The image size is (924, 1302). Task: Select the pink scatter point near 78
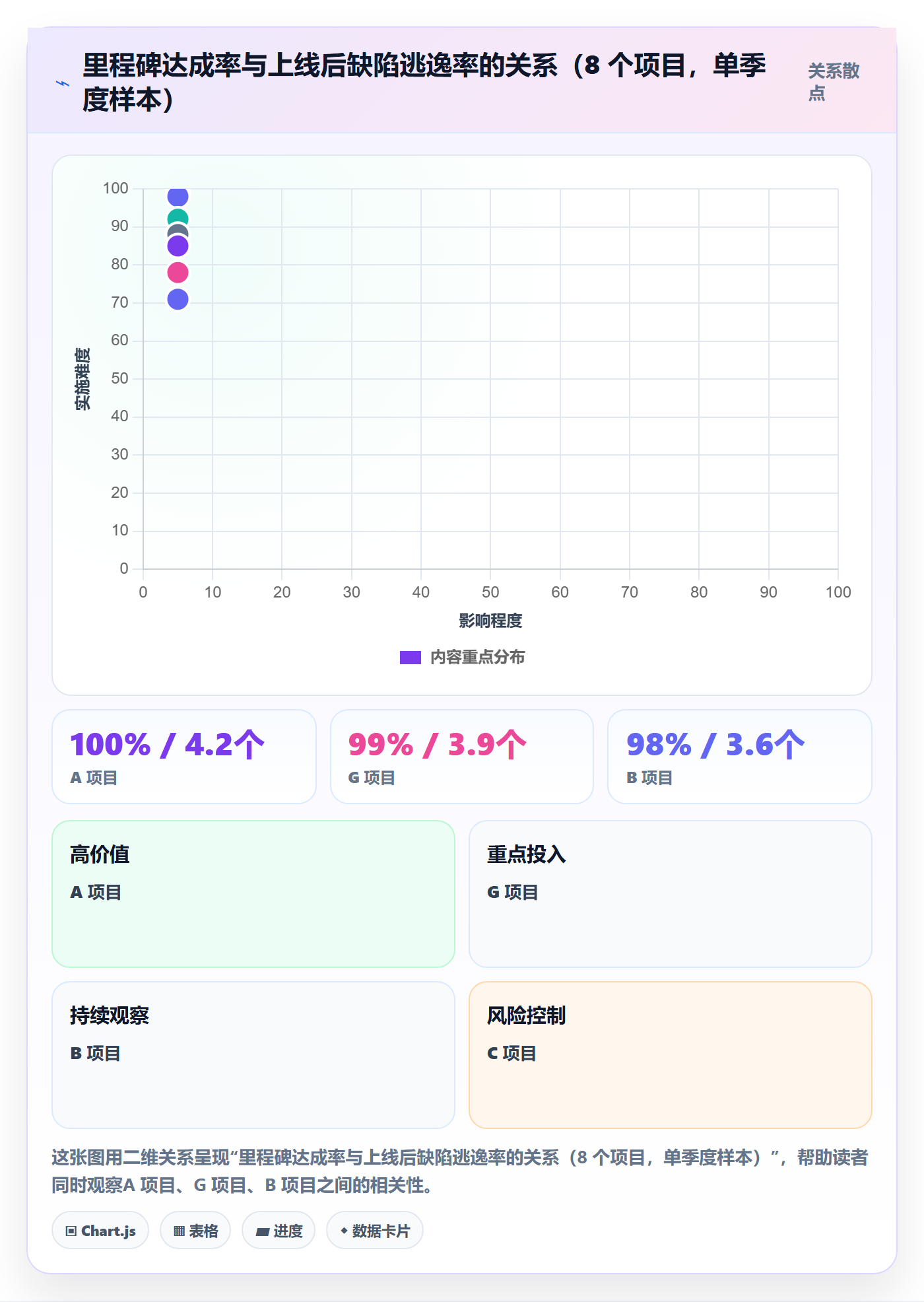click(178, 272)
